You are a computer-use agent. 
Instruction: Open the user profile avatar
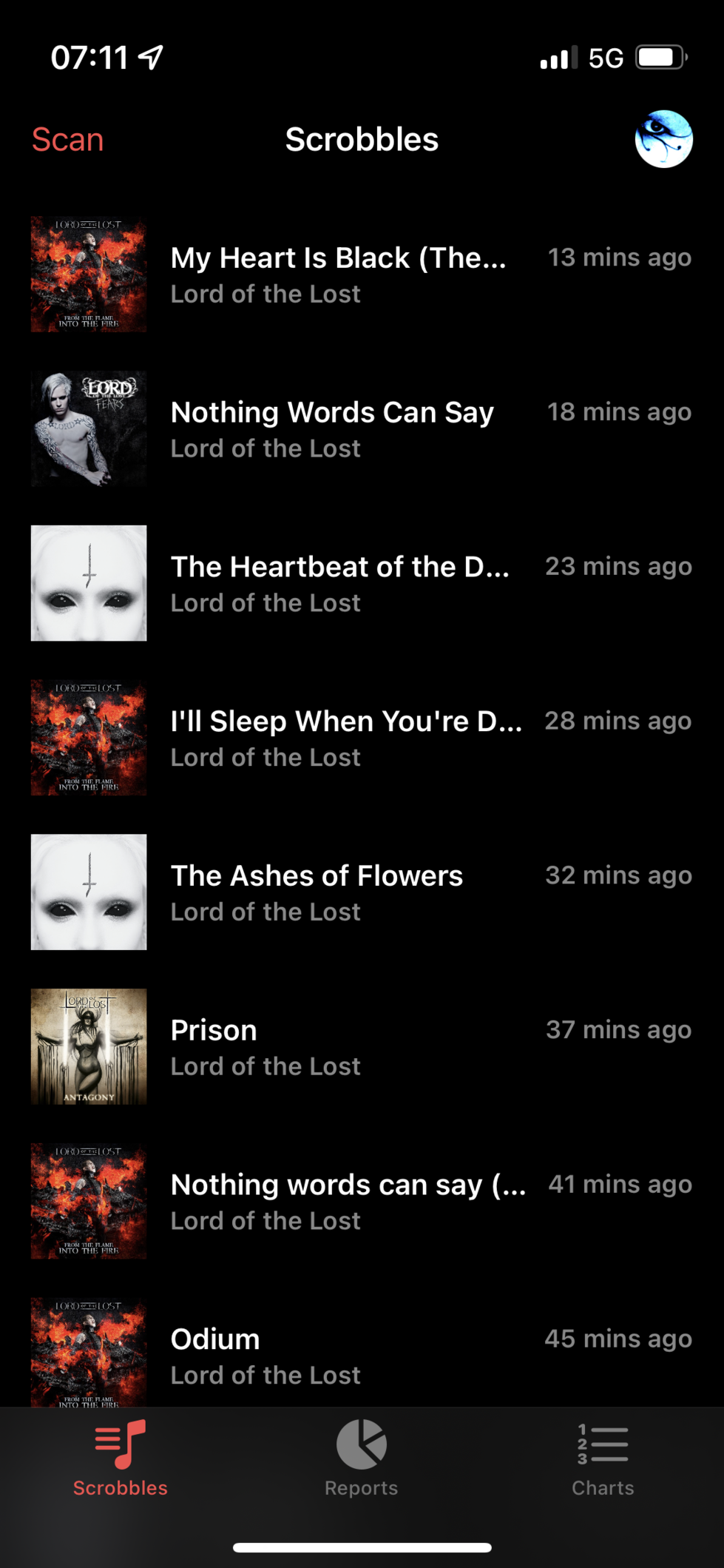pyautogui.click(x=663, y=139)
